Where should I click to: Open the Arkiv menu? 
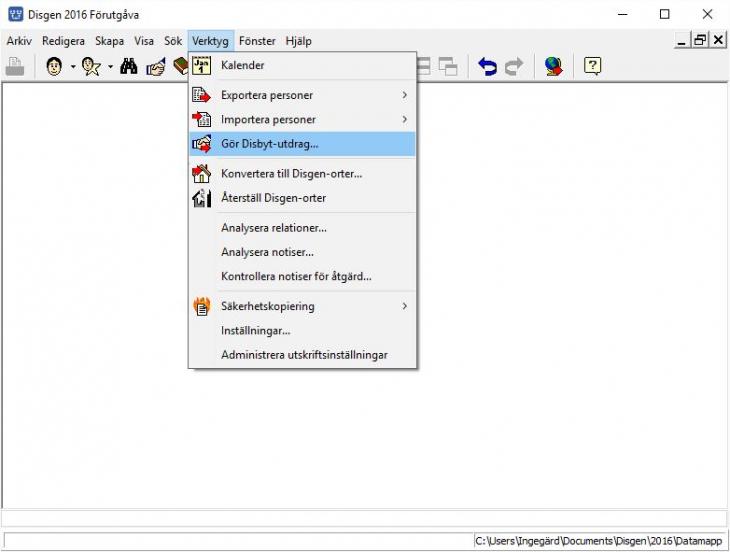pos(19,41)
